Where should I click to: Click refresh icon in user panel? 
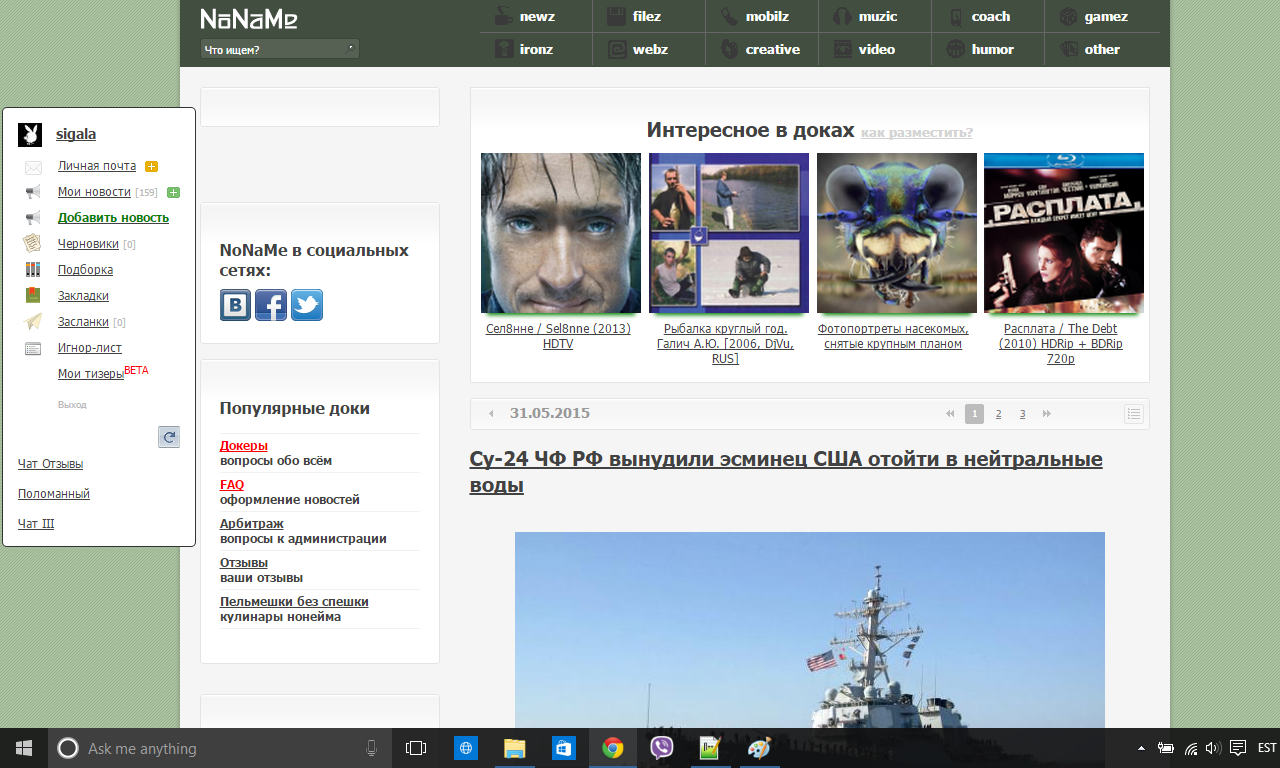169,437
